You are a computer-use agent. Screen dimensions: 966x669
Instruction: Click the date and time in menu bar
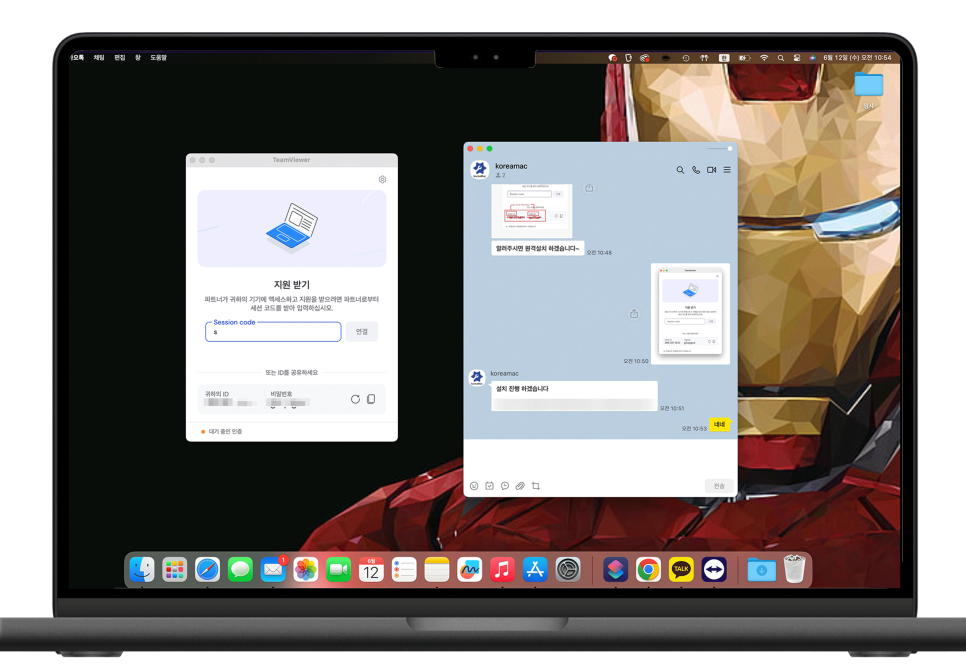click(x=857, y=57)
